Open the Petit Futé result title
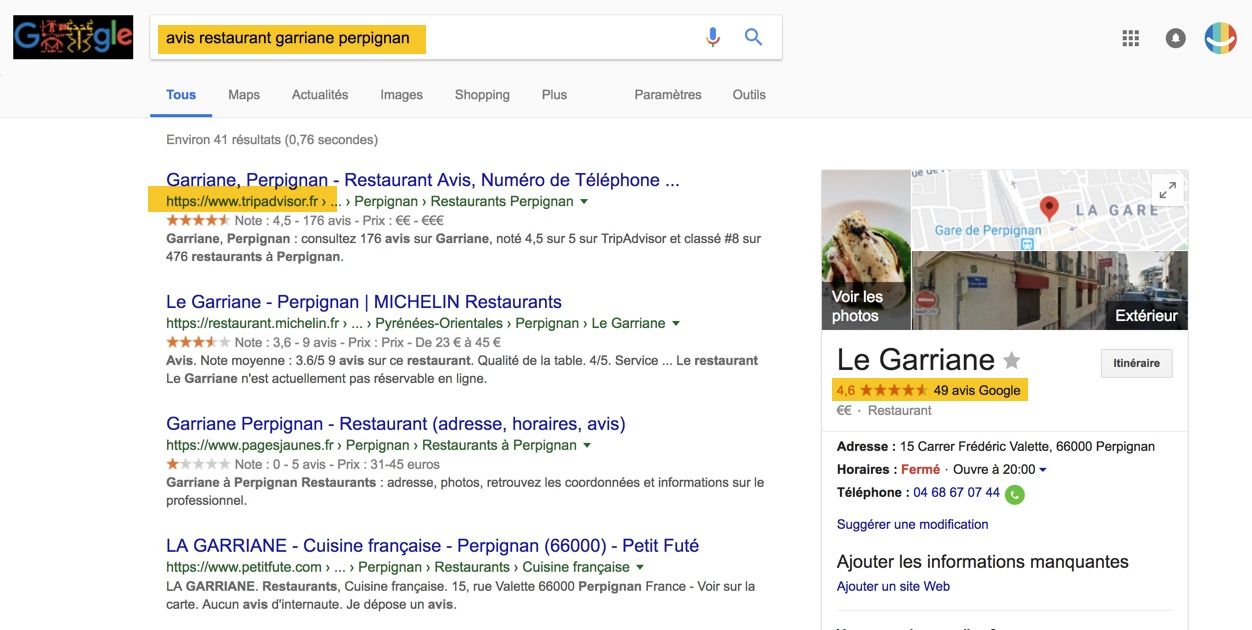 coord(432,546)
